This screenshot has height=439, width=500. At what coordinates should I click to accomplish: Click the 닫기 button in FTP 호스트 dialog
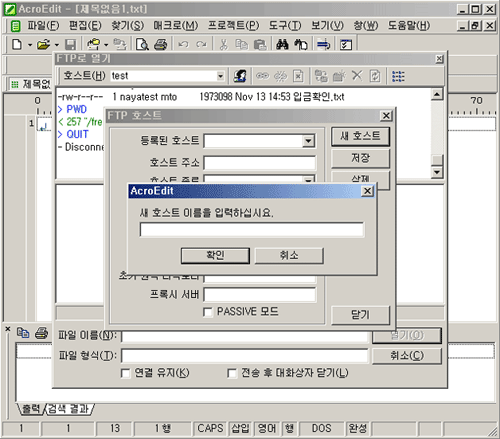(360, 315)
